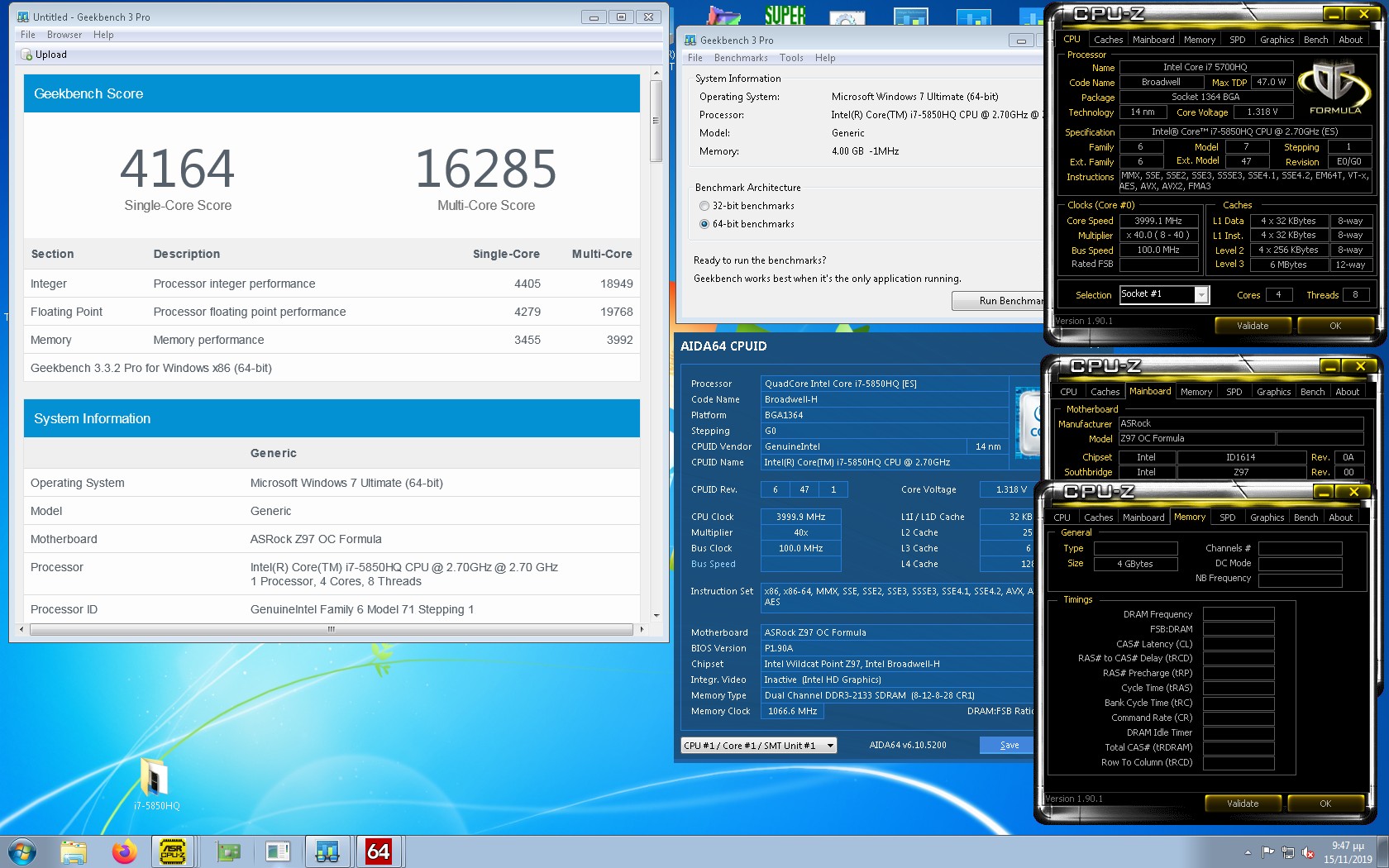1389x868 pixels.
Task: Switch to Bench tab in top CPU-Z
Action: coord(1315,40)
